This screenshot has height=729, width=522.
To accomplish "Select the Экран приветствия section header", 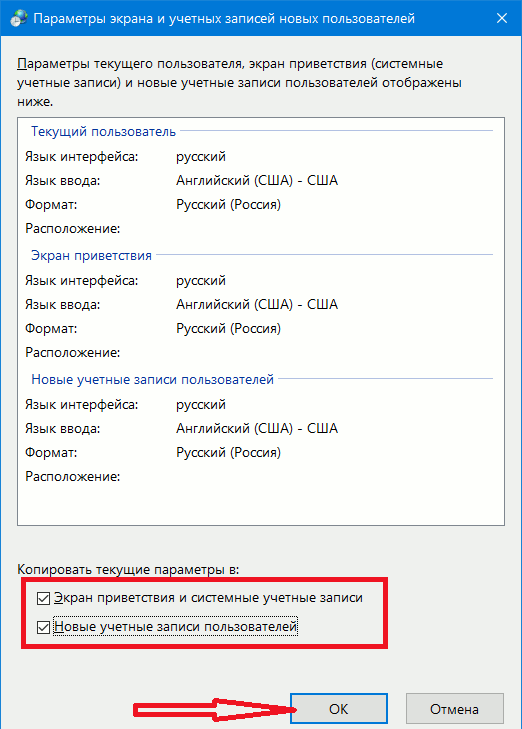I will click(x=91, y=255).
